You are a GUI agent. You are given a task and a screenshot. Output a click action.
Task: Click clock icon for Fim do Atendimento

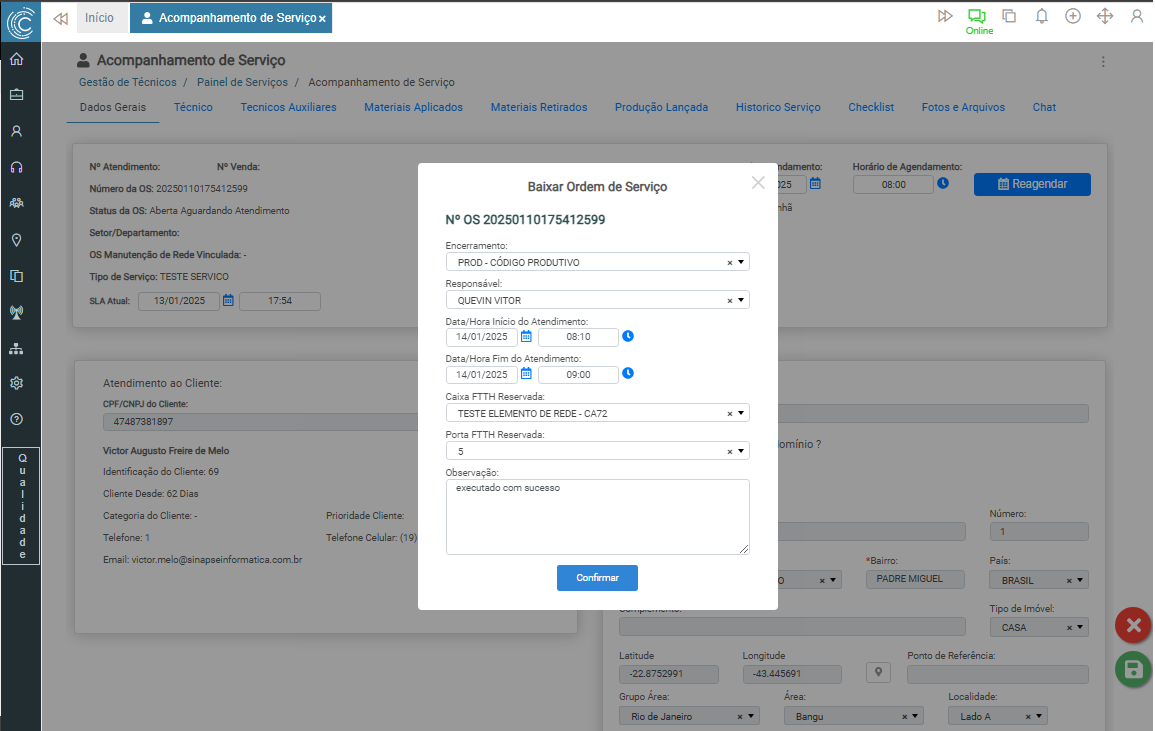tap(628, 374)
